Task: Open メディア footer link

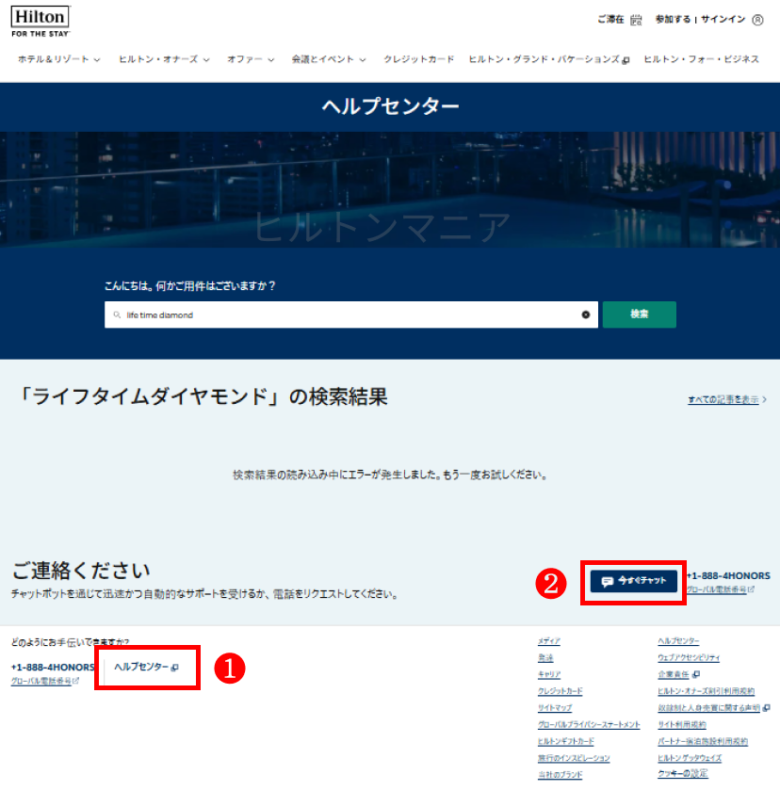Action: (x=549, y=641)
